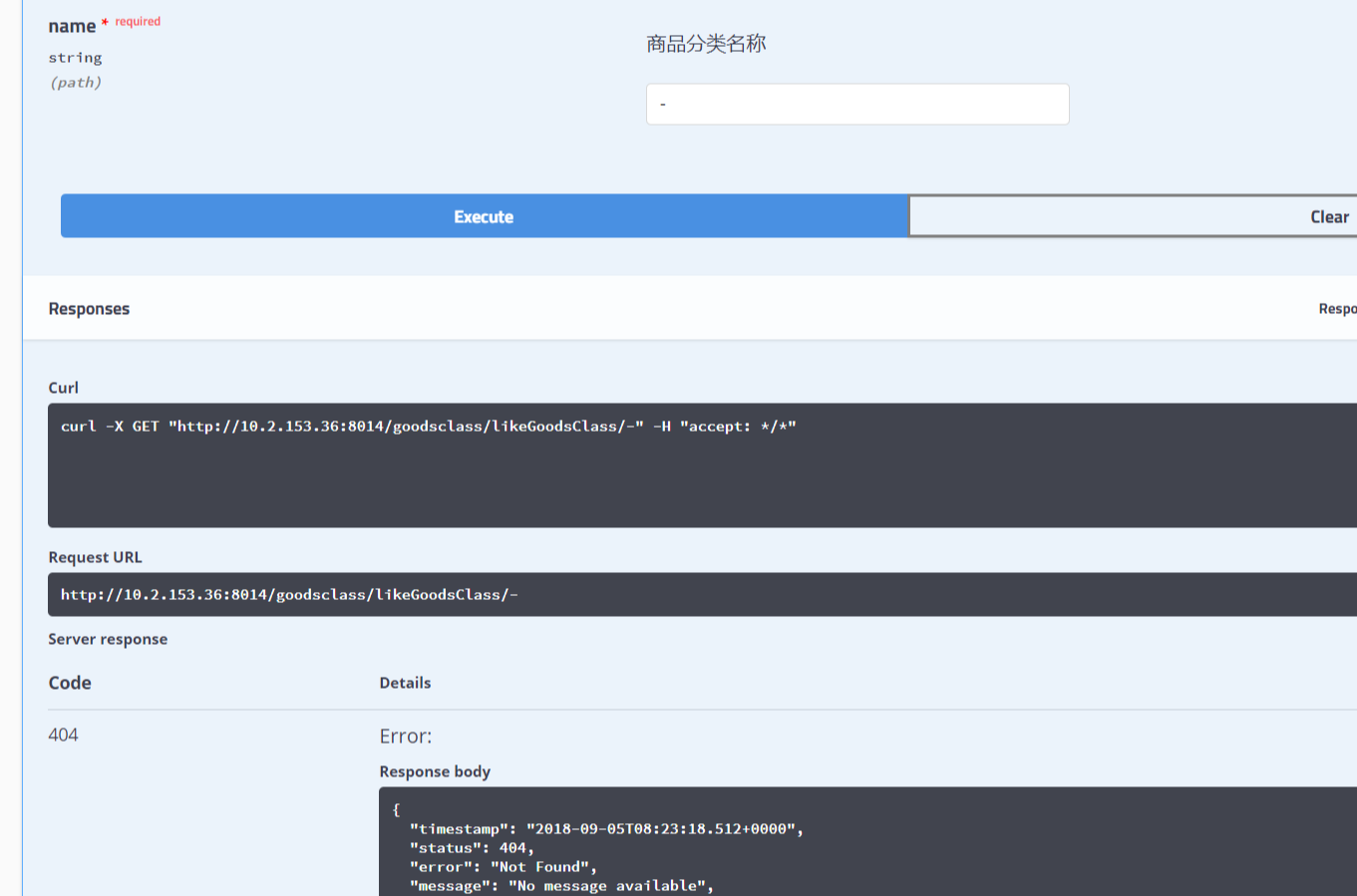Collapse the Responses section header
The width and height of the screenshot is (1357, 896).
[x=89, y=308]
